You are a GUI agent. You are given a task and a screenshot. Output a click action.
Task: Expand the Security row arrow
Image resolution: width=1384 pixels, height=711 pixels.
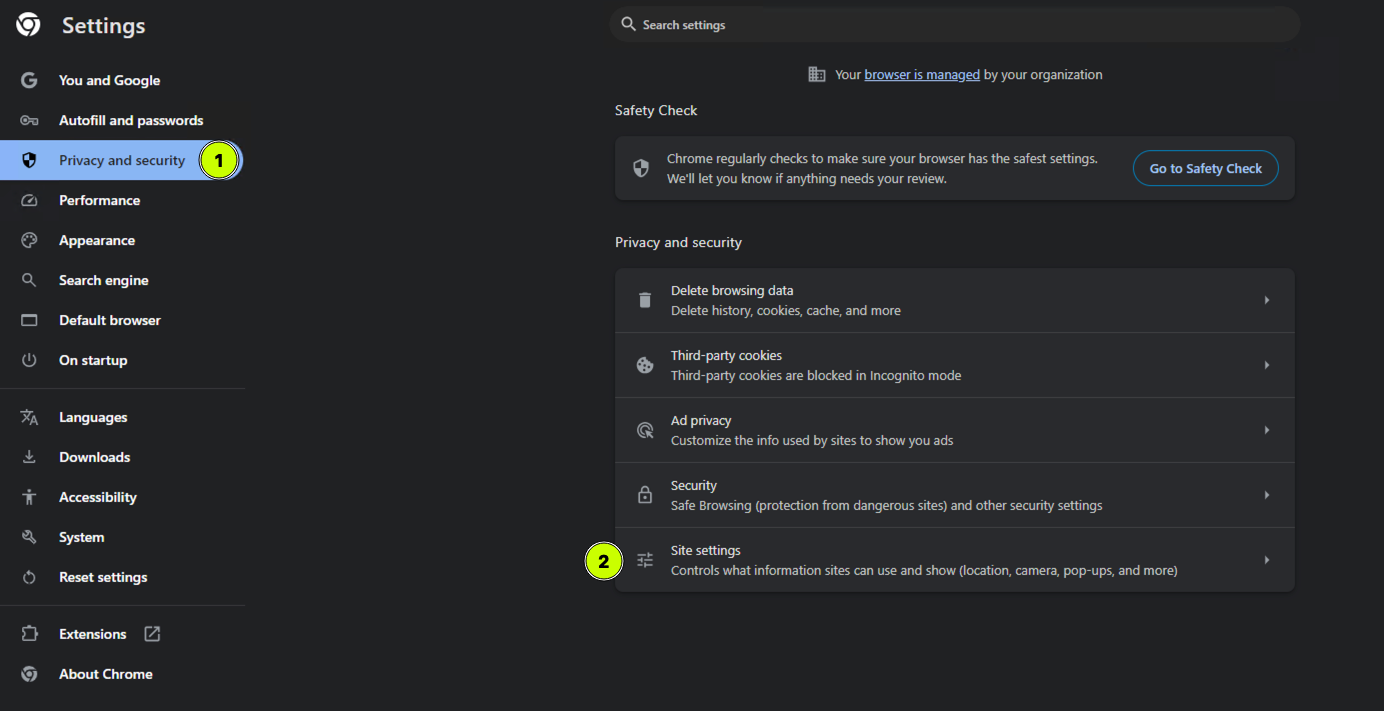click(x=1267, y=495)
